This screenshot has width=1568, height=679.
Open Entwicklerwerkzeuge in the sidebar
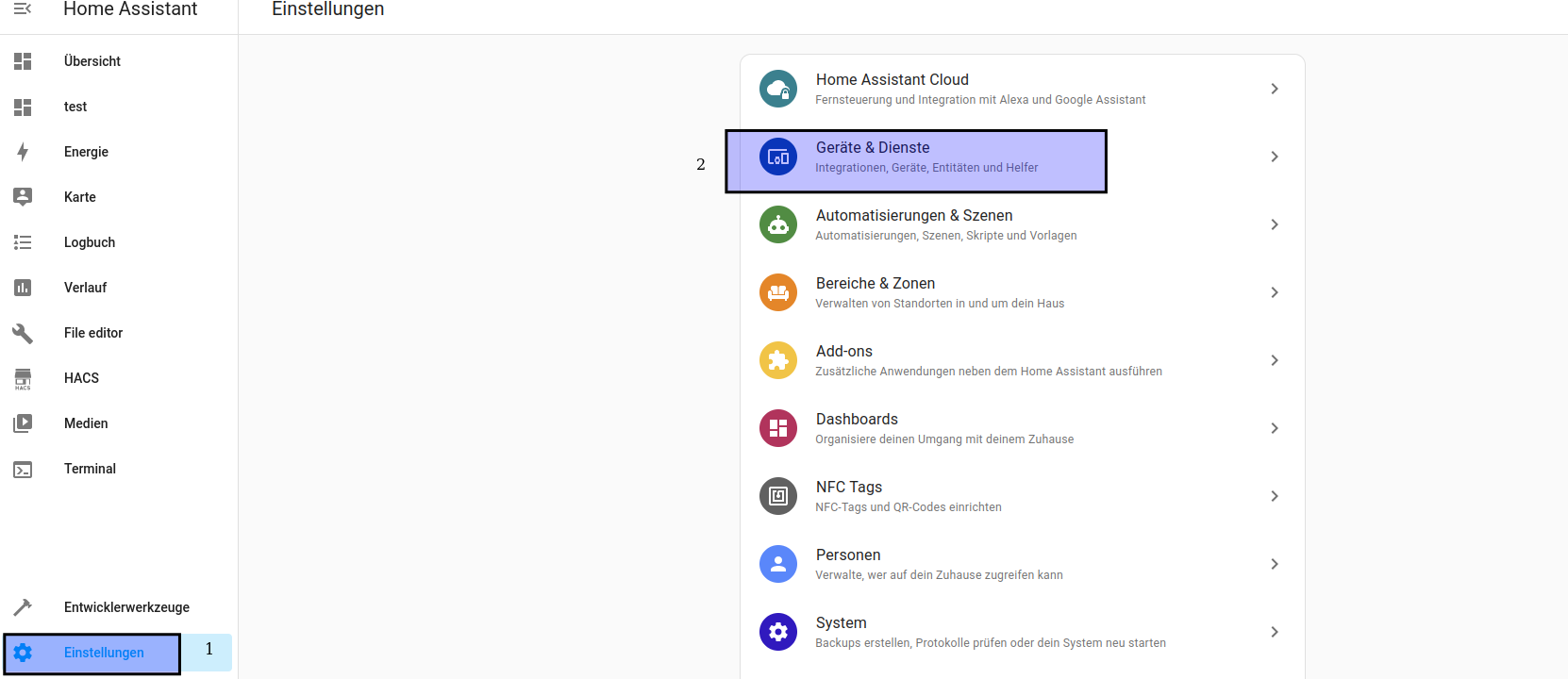tap(126, 607)
